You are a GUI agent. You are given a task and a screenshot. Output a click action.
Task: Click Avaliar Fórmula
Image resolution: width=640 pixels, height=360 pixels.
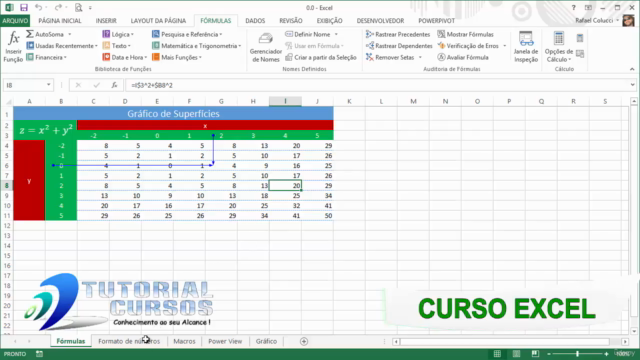pos(463,57)
